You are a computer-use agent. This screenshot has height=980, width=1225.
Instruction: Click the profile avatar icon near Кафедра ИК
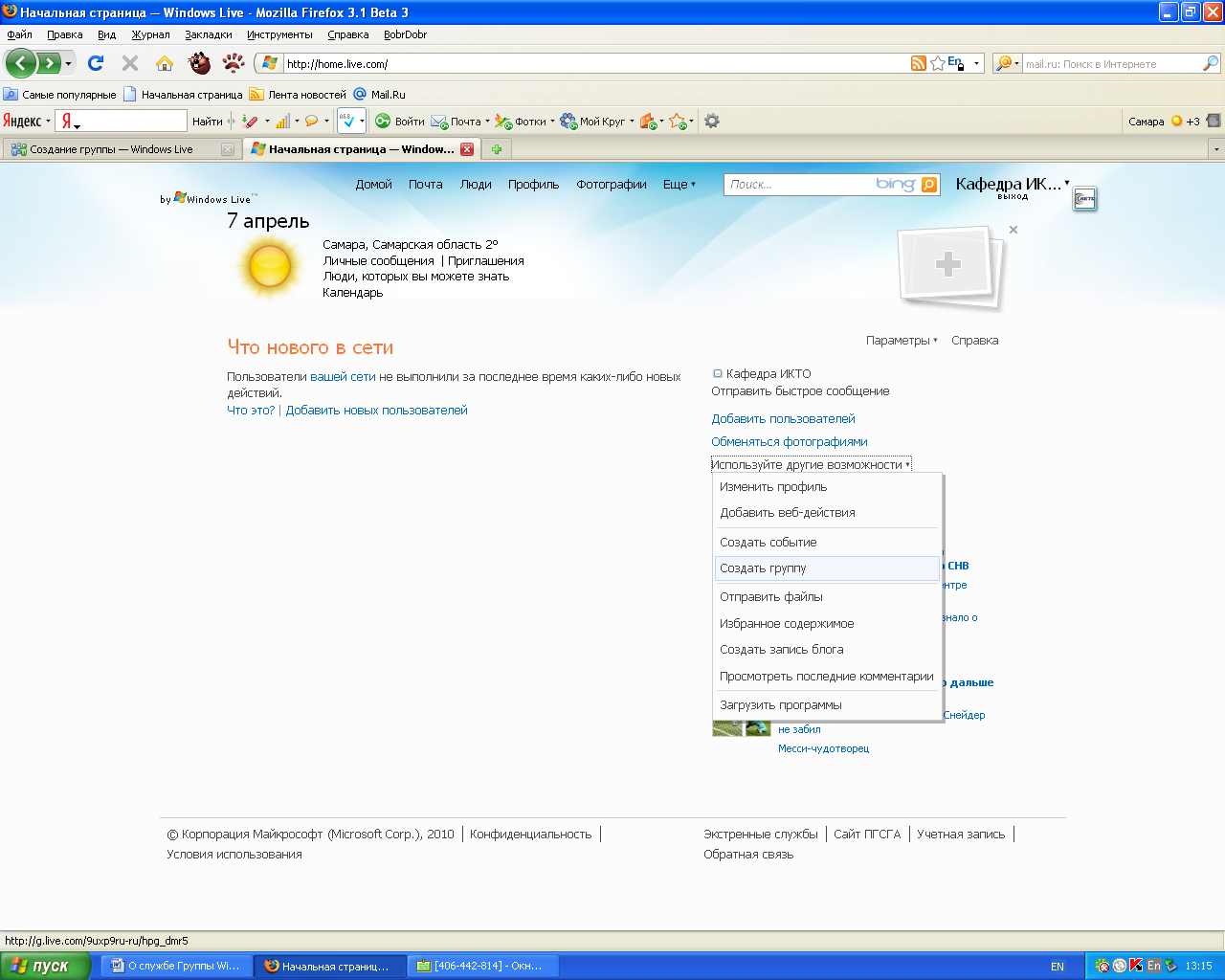pos(1084,199)
